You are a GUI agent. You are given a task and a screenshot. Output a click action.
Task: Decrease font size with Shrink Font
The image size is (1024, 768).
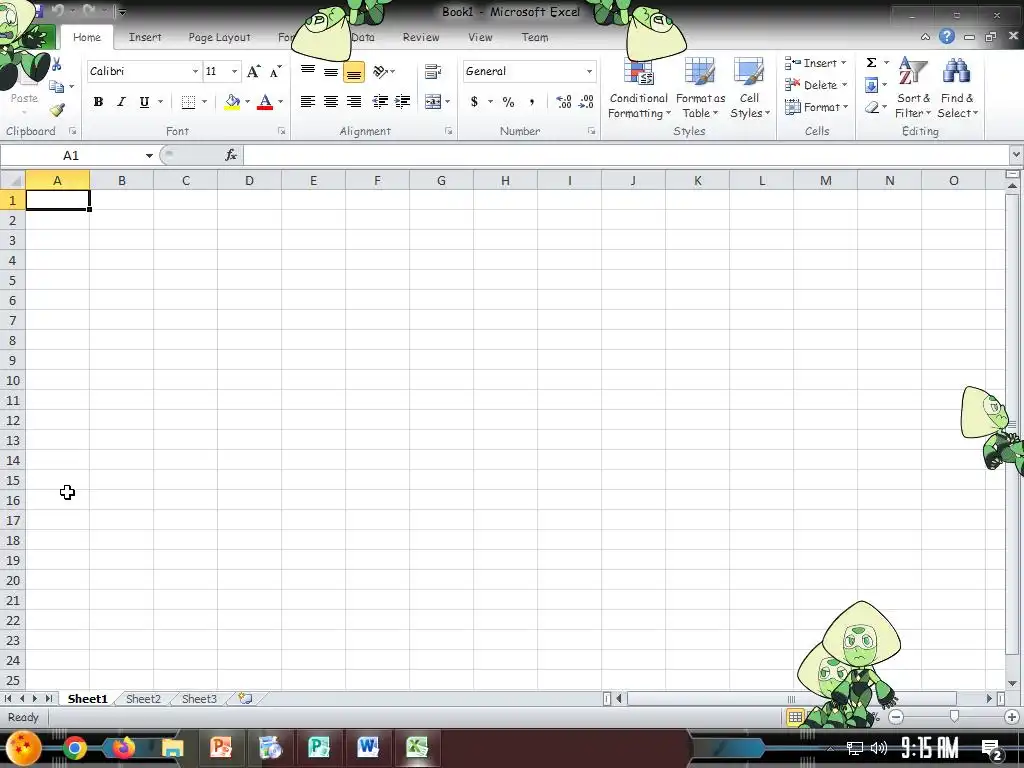(x=276, y=71)
